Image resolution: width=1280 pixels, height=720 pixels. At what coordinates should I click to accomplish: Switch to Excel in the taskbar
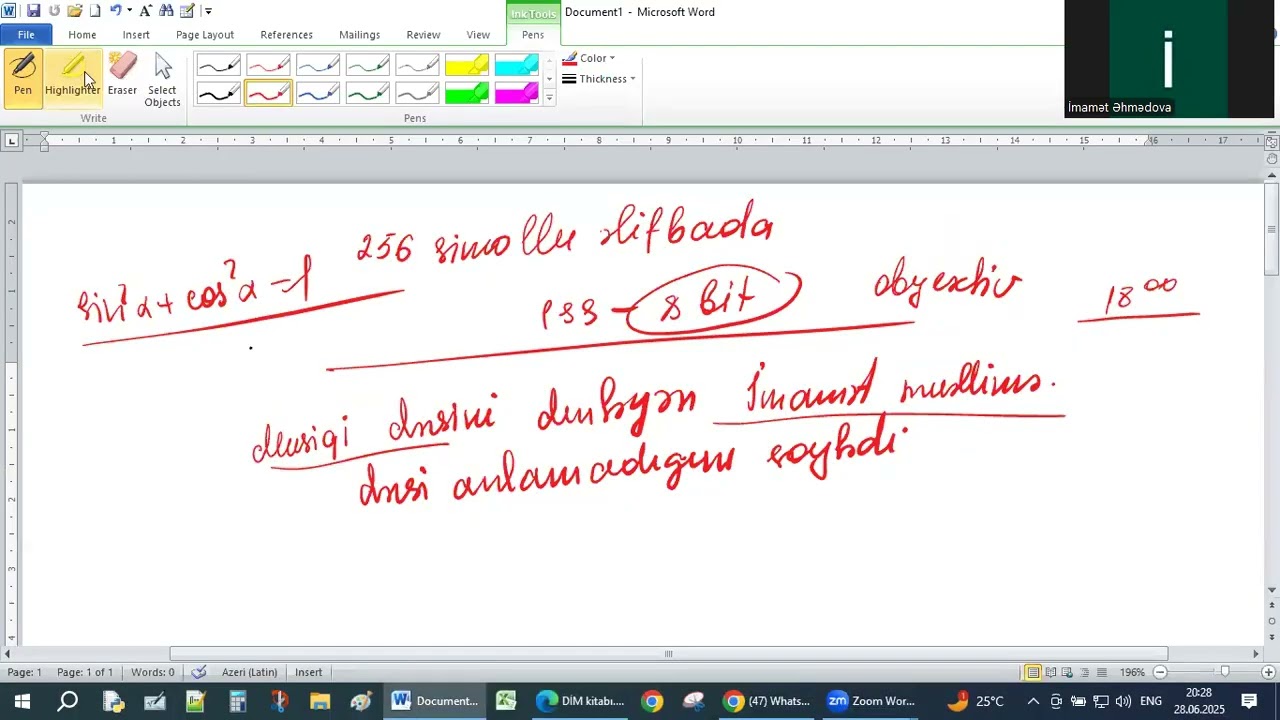506,701
